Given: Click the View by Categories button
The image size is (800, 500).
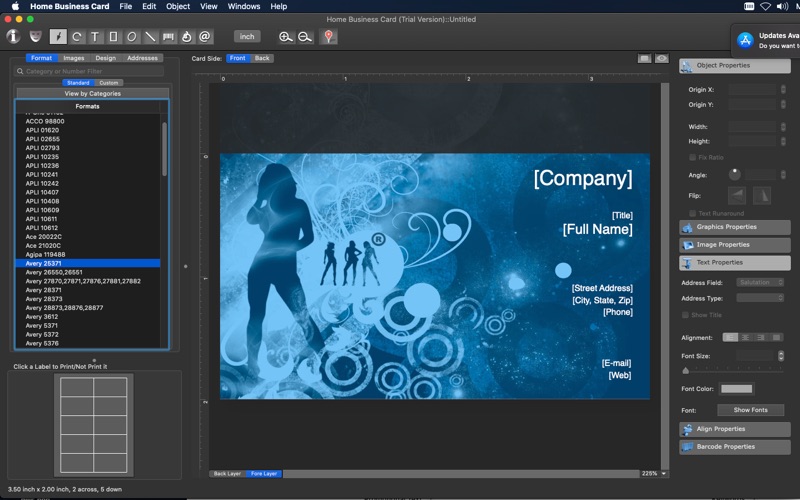Looking at the screenshot, I should (x=92, y=93).
